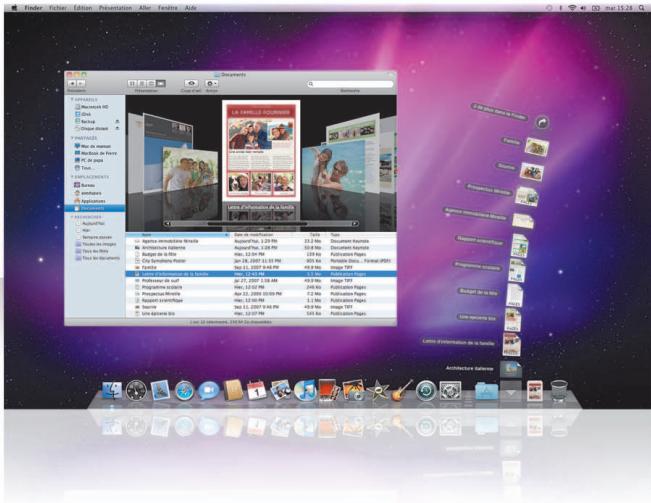This screenshot has width=651, height=503.
Task: Open the volume menu bar icon
Action: pos(583,7)
